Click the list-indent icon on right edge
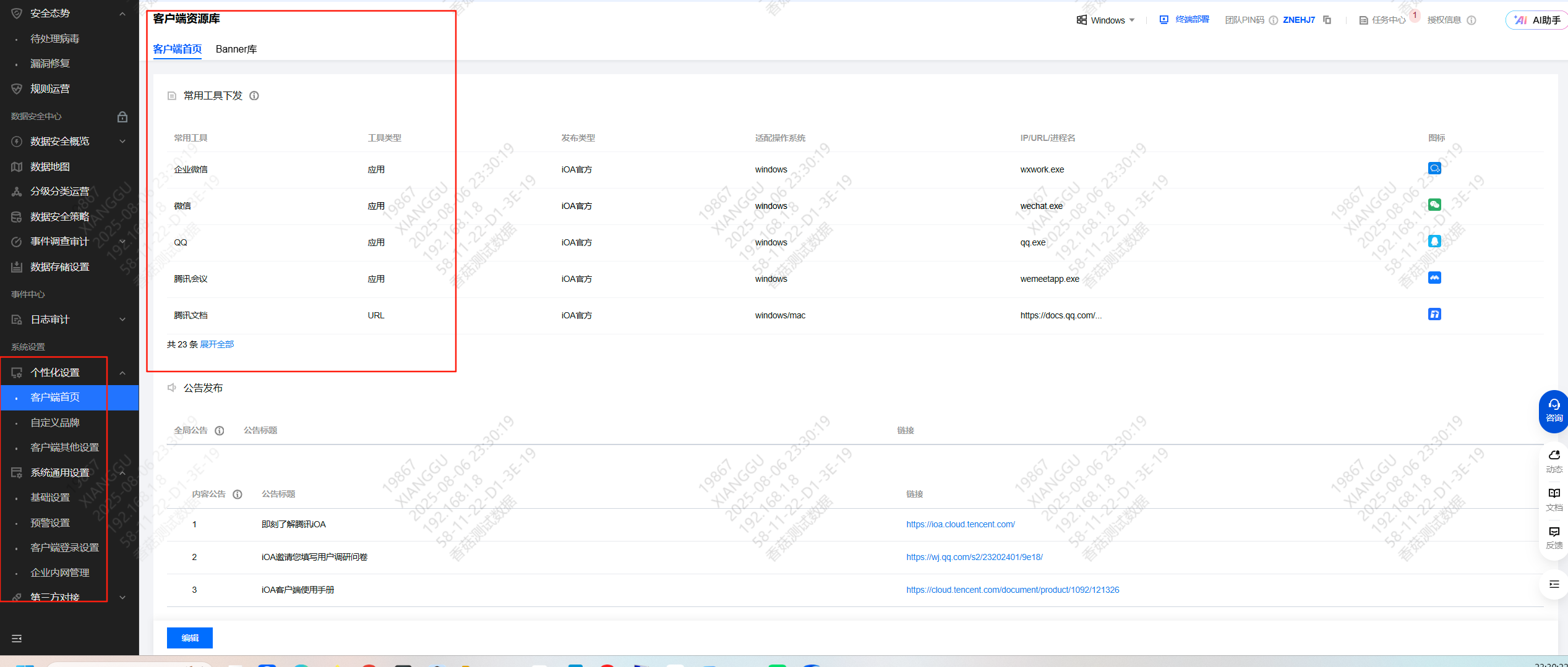 [x=1554, y=584]
